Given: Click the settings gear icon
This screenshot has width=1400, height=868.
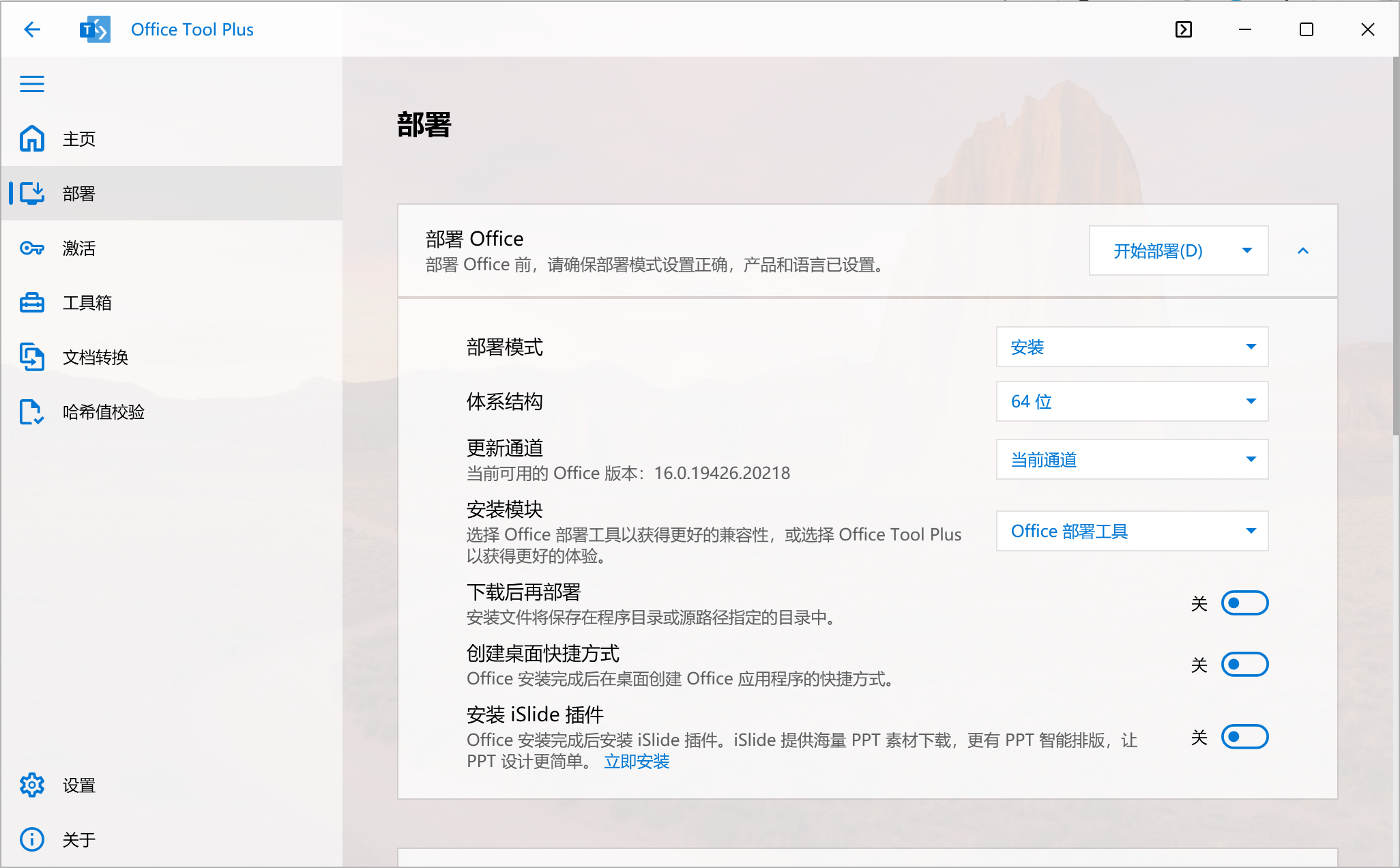Looking at the screenshot, I should click(x=32, y=785).
